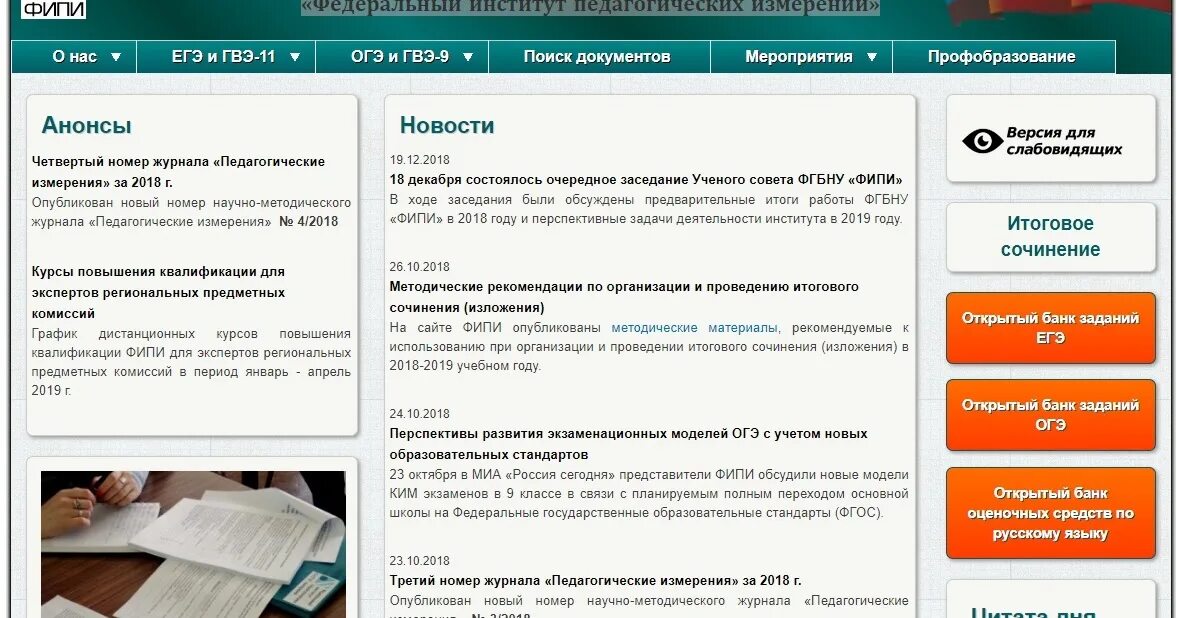Open announcement Четвертый номер журнала
The image size is (1177, 618).
(178, 172)
